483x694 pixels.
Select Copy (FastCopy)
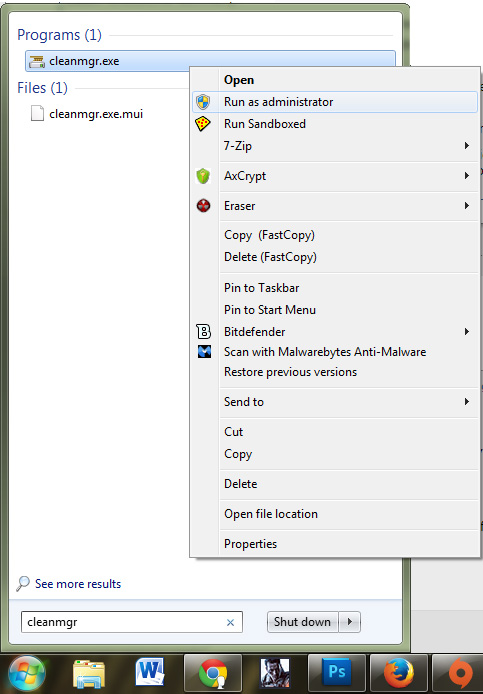coord(335,235)
